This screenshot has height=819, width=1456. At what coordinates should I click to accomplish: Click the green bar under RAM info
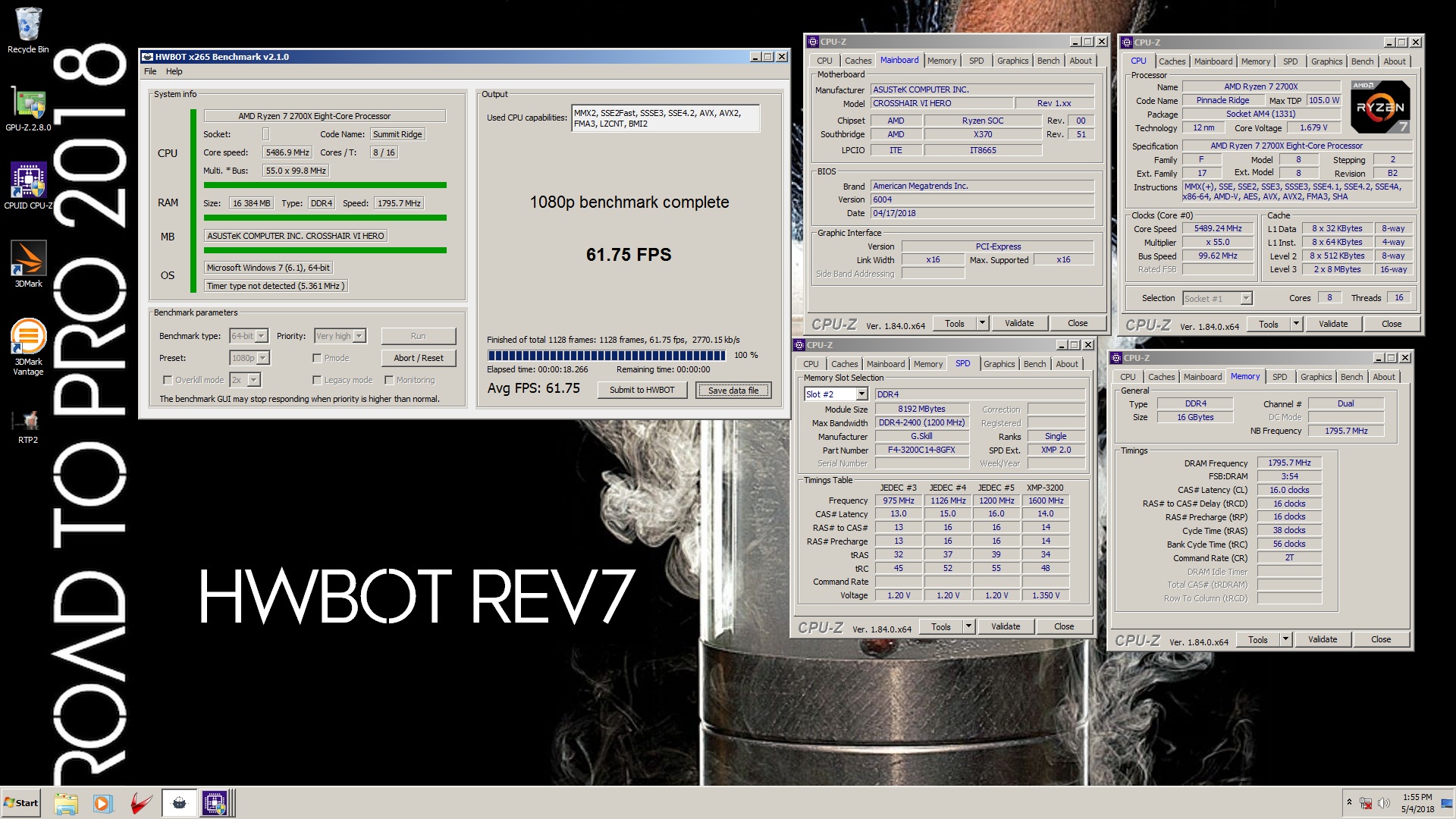tap(325, 218)
